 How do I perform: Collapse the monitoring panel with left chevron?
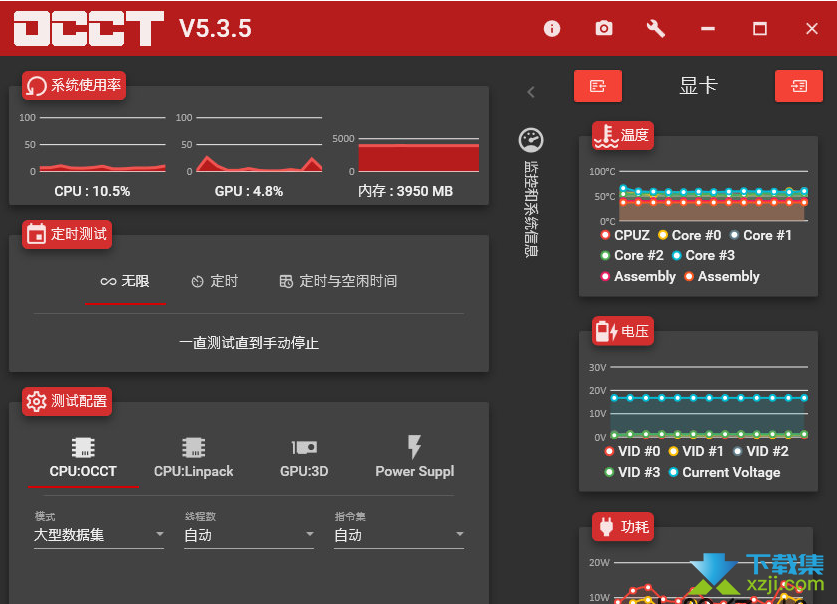(531, 92)
